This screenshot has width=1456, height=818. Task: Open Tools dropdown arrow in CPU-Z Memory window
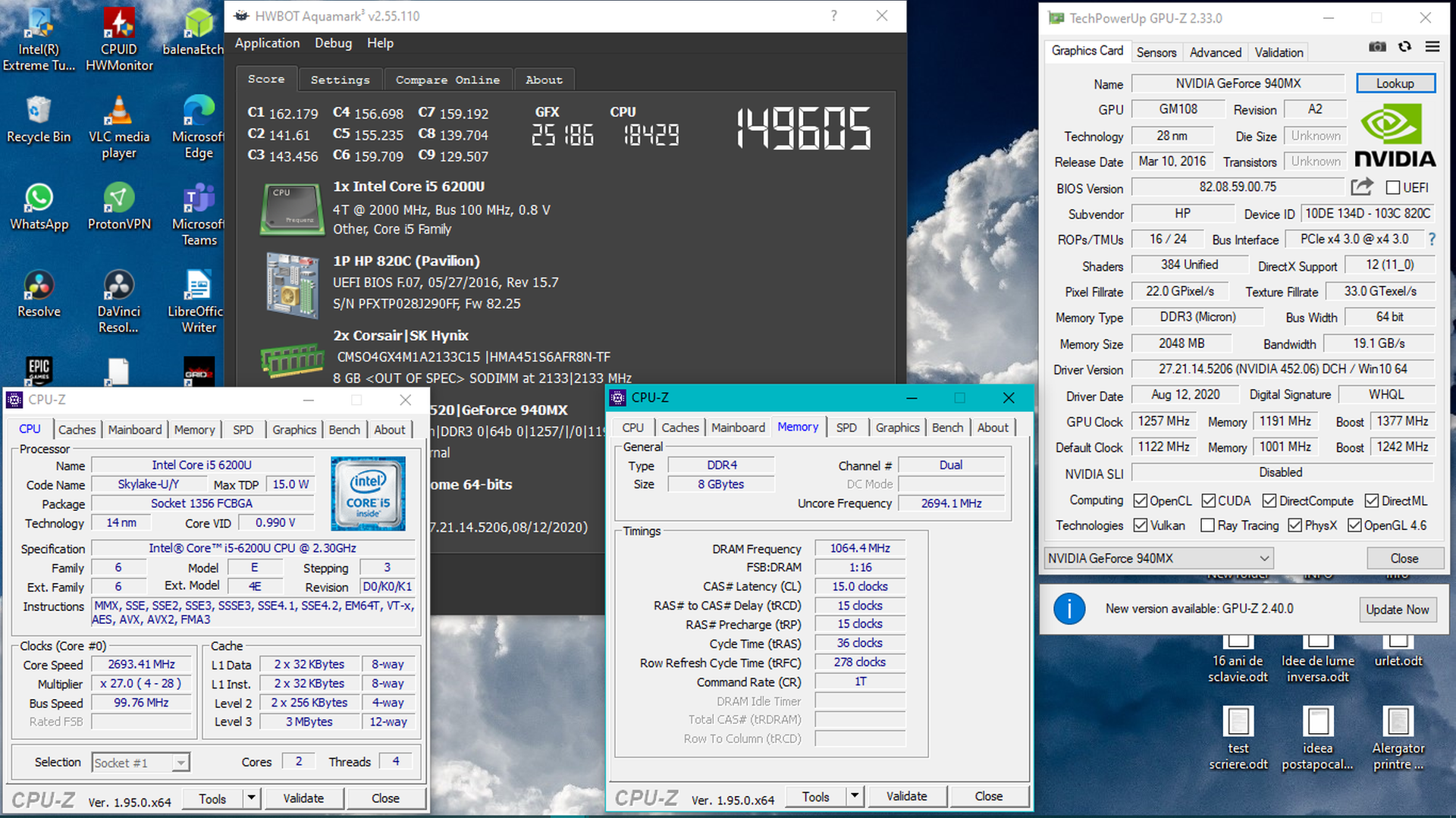click(855, 796)
